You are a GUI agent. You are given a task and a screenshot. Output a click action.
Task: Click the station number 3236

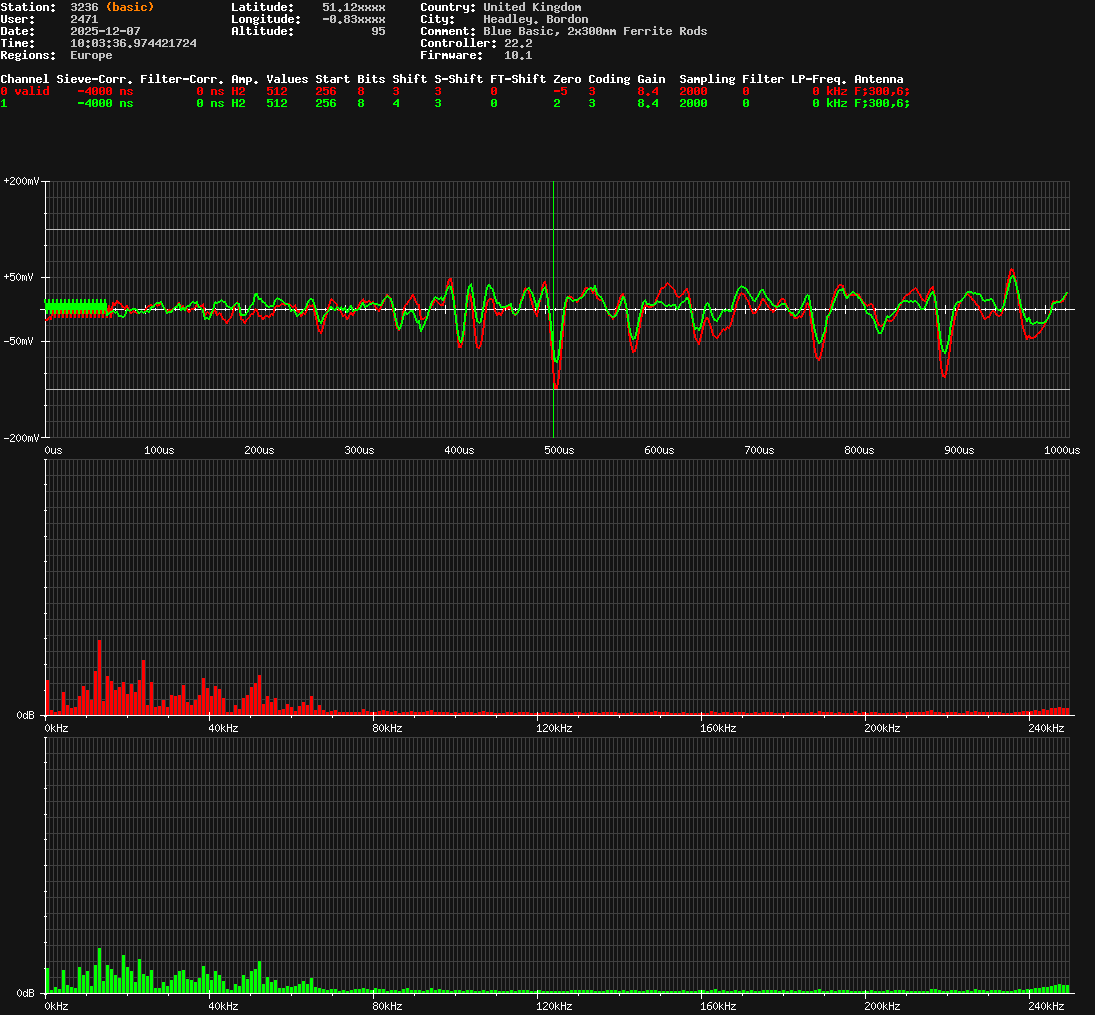point(84,7)
